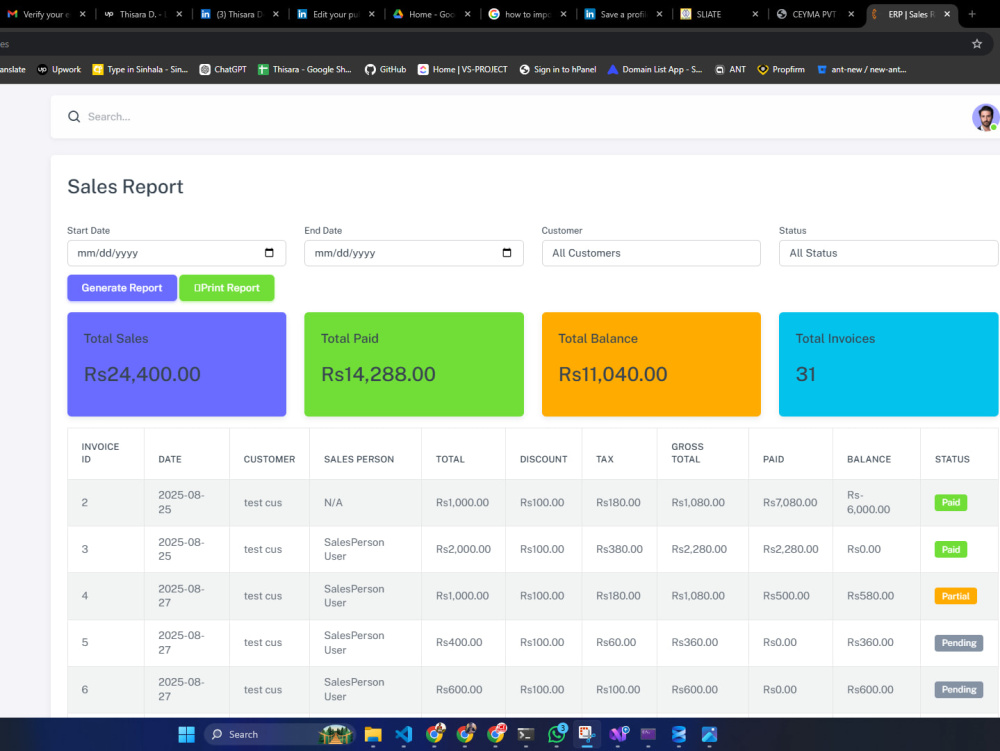Open the Home VS-PROJECT bookmark
Screen dimensions: 1000x751
(x=463, y=69)
